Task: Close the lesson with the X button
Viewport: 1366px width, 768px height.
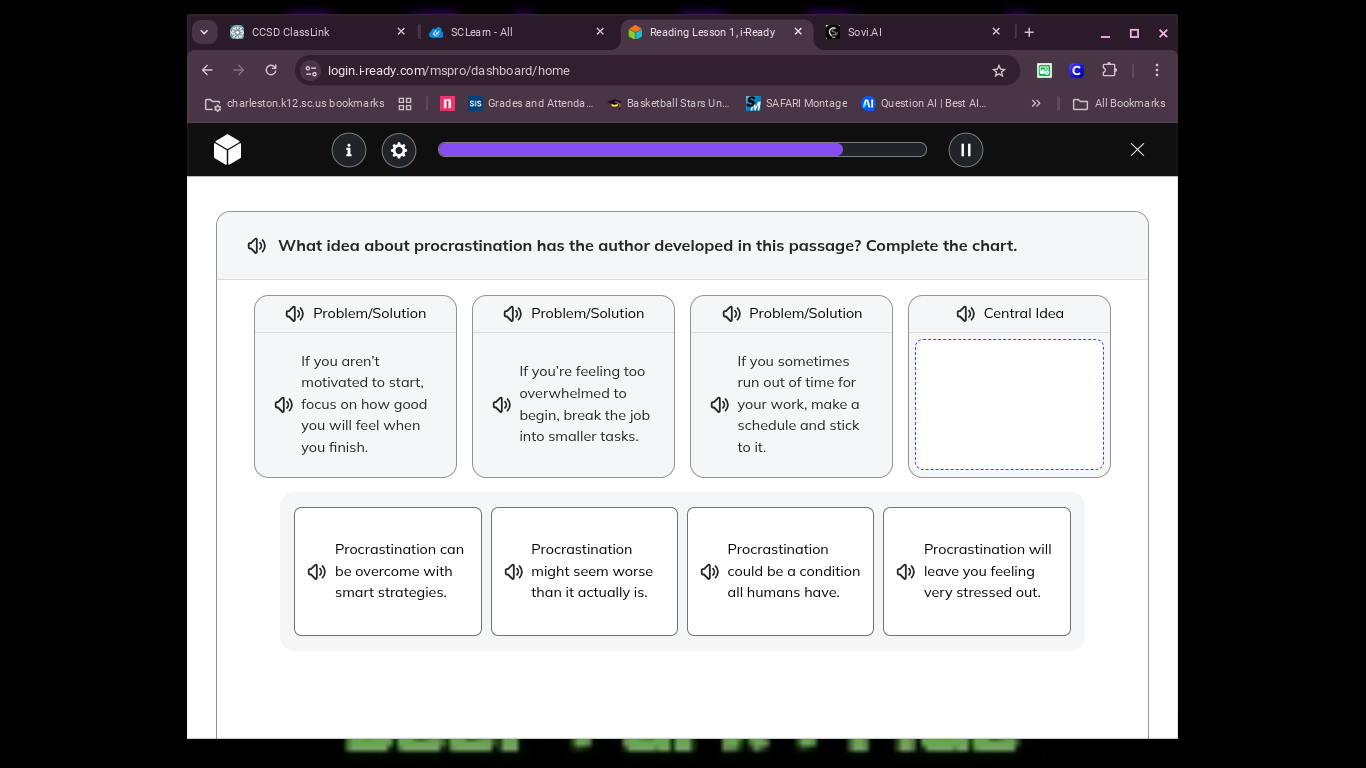Action: [x=1137, y=150]
